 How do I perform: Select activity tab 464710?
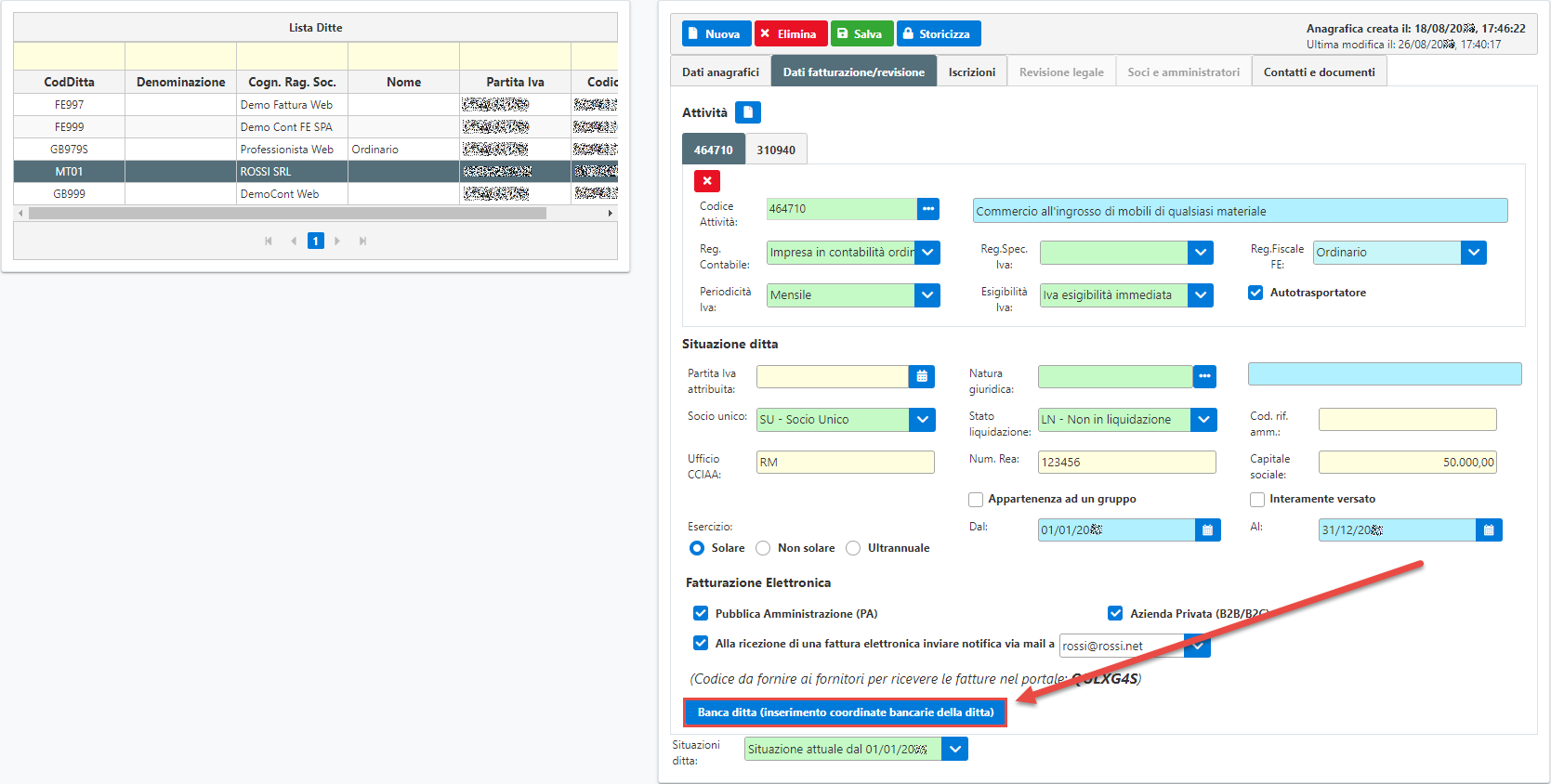pyautogui.click(x=713, y=150)
